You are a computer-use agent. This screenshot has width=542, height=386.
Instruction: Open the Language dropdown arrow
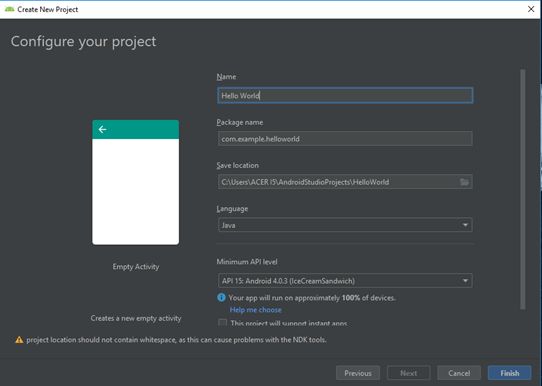(x=465, y=225)
